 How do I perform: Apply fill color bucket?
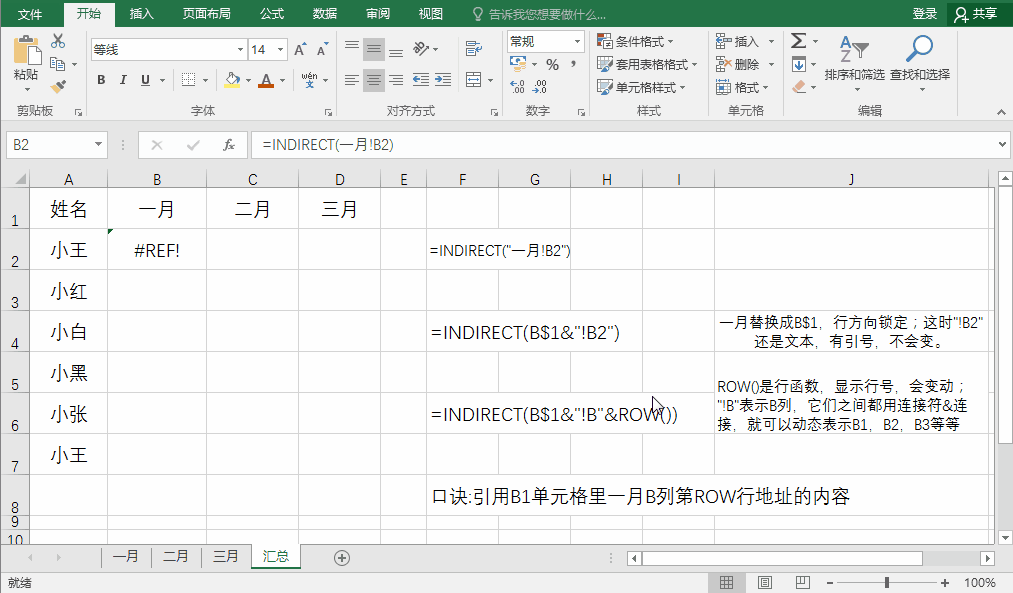click(232, 80)
